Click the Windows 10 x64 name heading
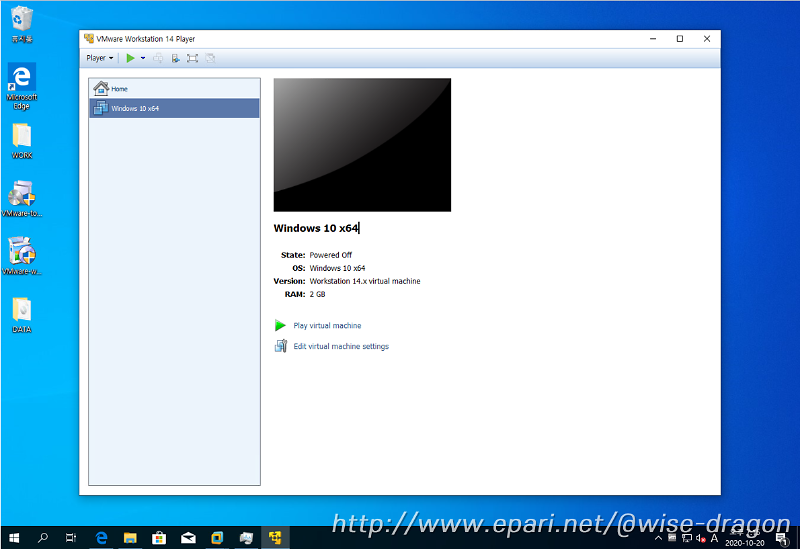Screen dimensions: 800x549 point(316,228)
